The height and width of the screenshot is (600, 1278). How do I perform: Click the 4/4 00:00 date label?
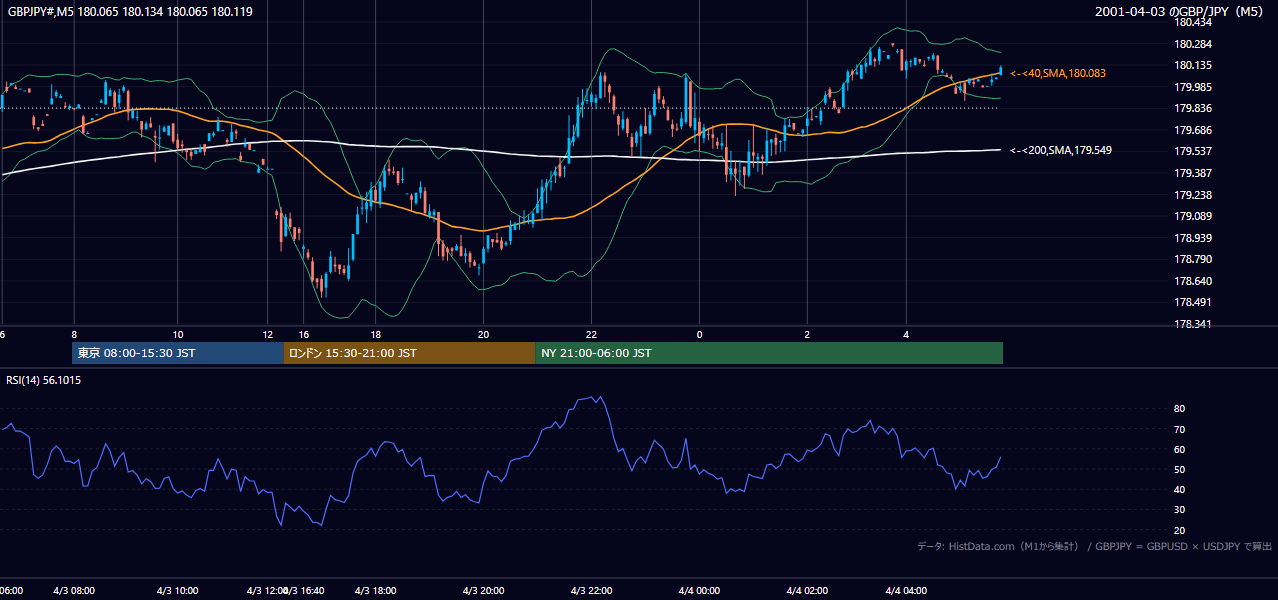699,591
